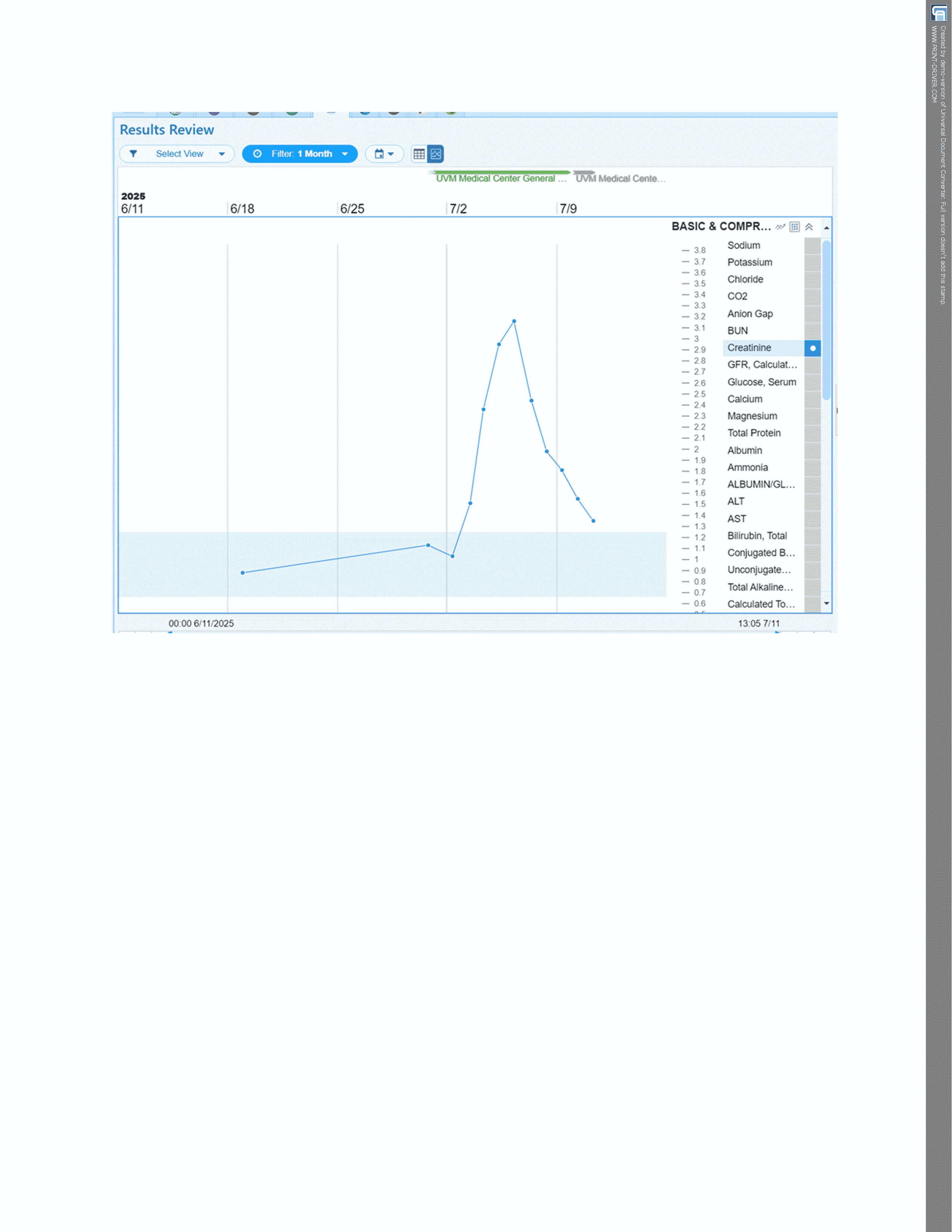Viewport: 952px width, 1232px height.
Task: Select CO2 in the lab list
Action: pos(737,296)
